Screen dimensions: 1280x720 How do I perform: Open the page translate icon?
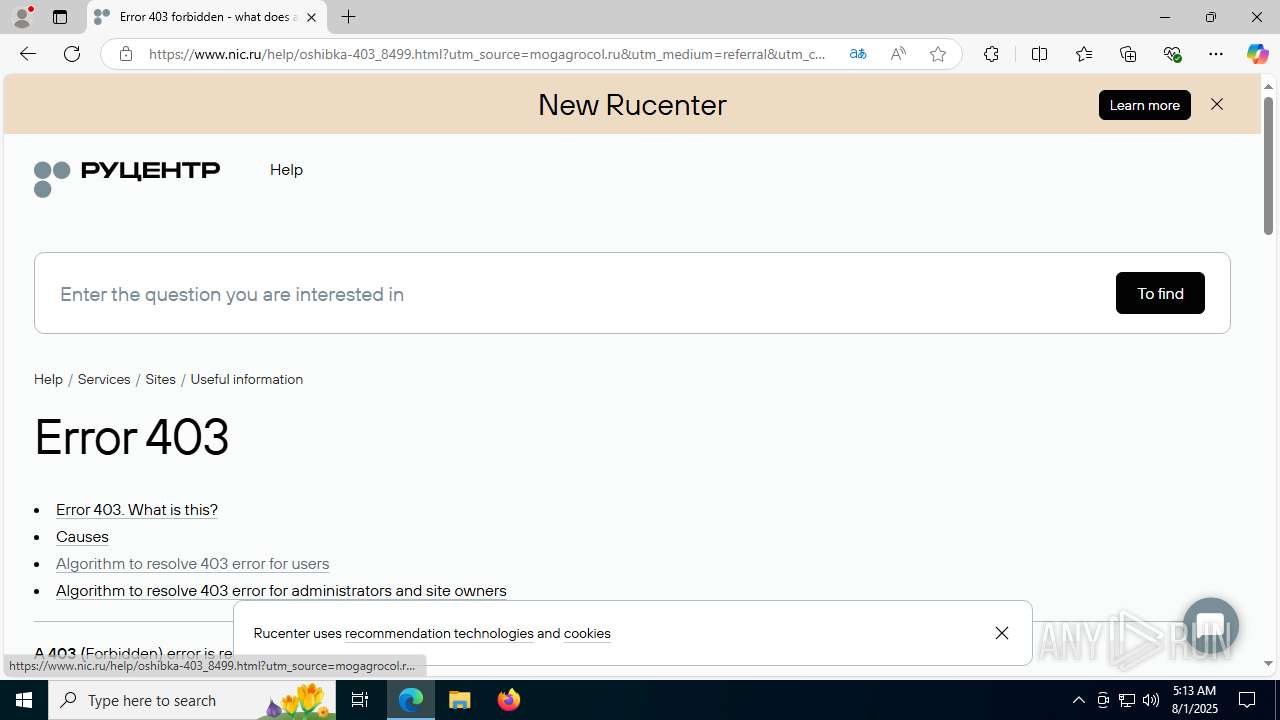857,54
